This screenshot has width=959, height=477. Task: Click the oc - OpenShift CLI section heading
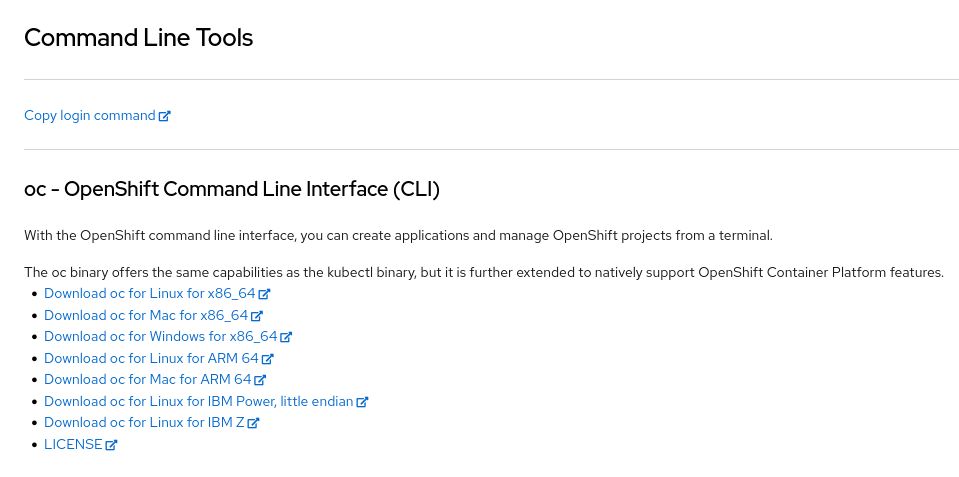pyautogui.click(x=232, y=189)
